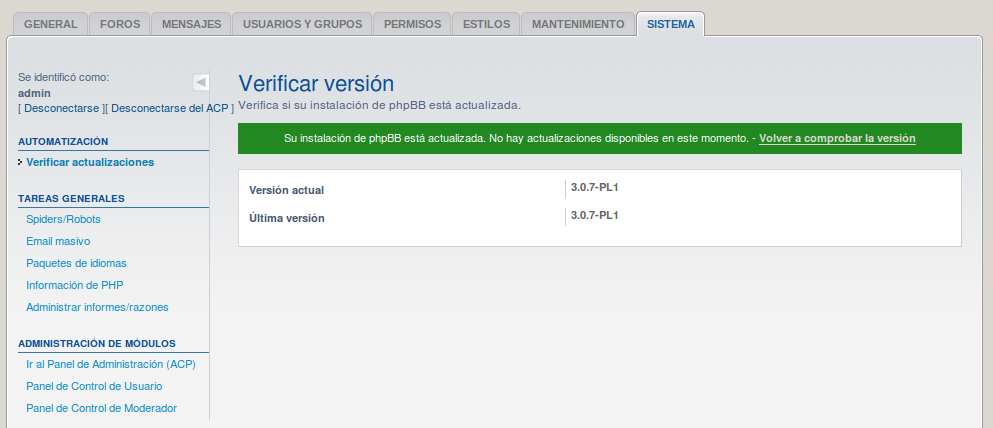The image size is (993, 428).
Task: Click the Versión actual label
Action: coord(286,190)
